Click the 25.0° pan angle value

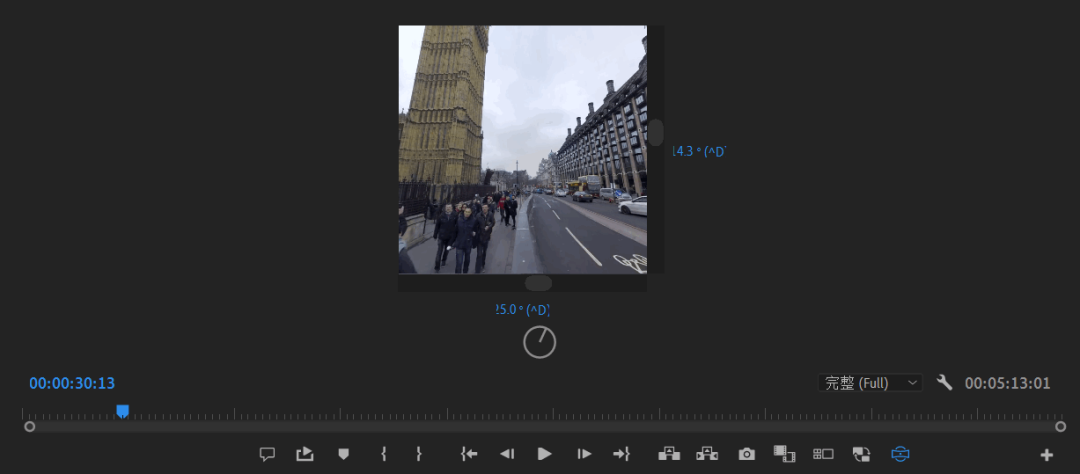[522, 310]
